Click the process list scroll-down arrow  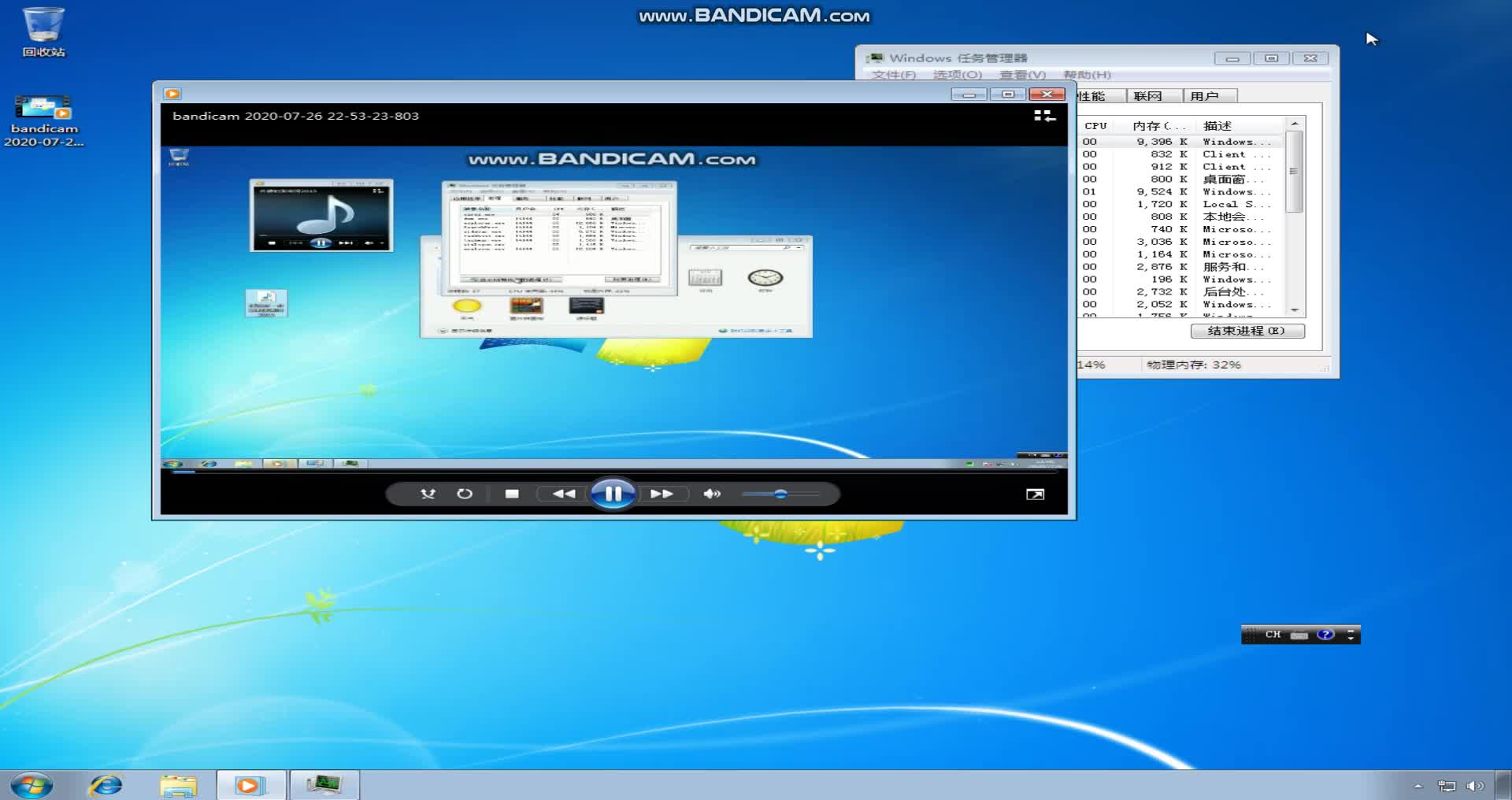(x=1294, y=310)
